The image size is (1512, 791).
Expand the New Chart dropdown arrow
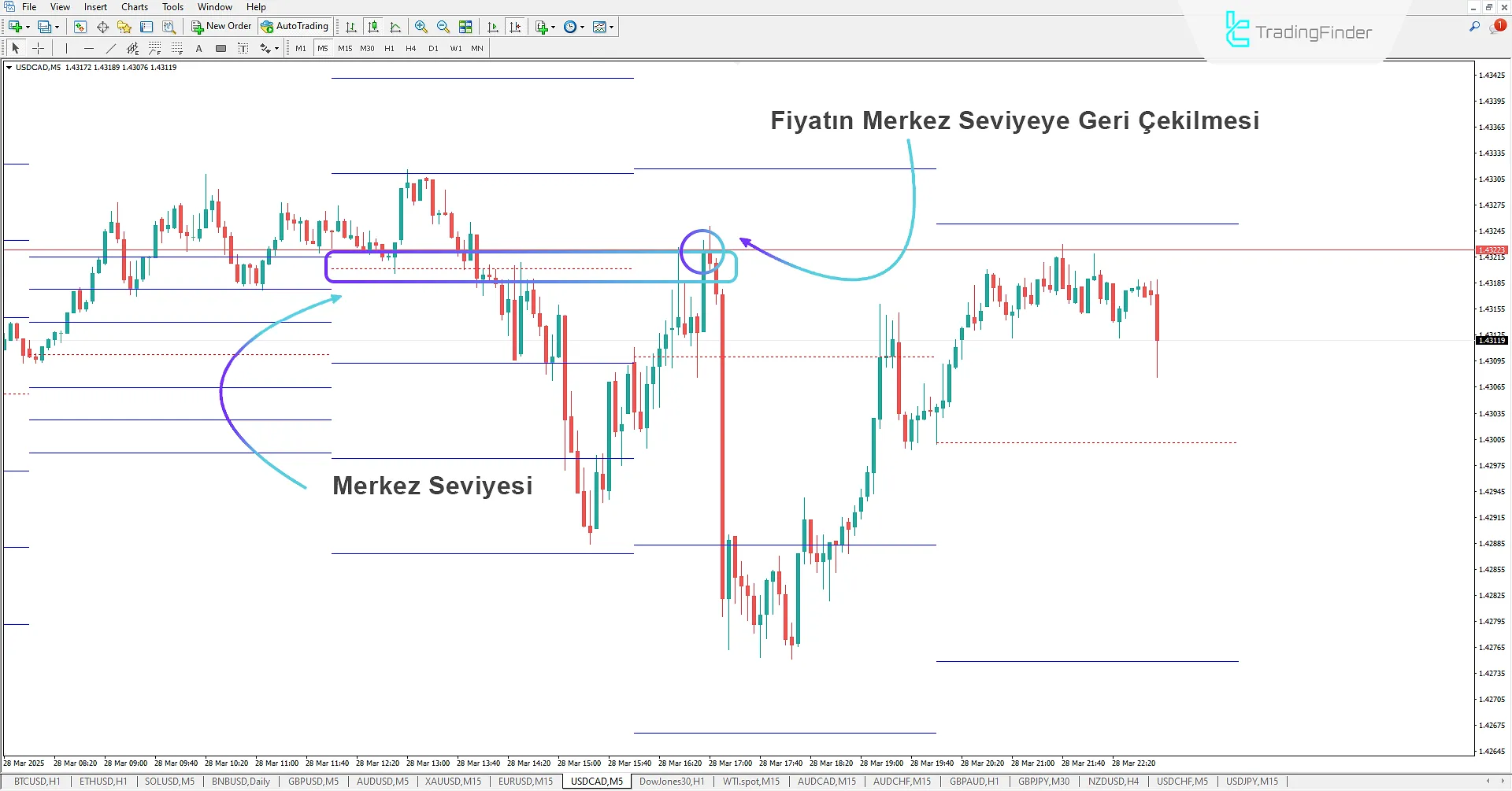[28, 27]
